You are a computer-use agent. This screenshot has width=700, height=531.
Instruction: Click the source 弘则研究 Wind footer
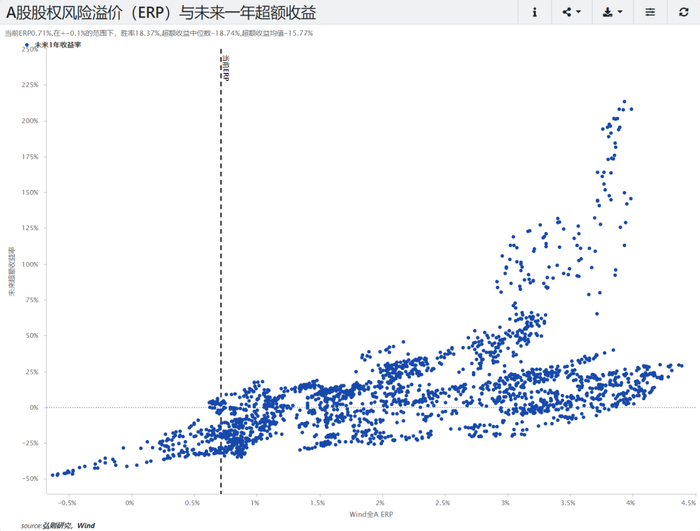[58, 525]
